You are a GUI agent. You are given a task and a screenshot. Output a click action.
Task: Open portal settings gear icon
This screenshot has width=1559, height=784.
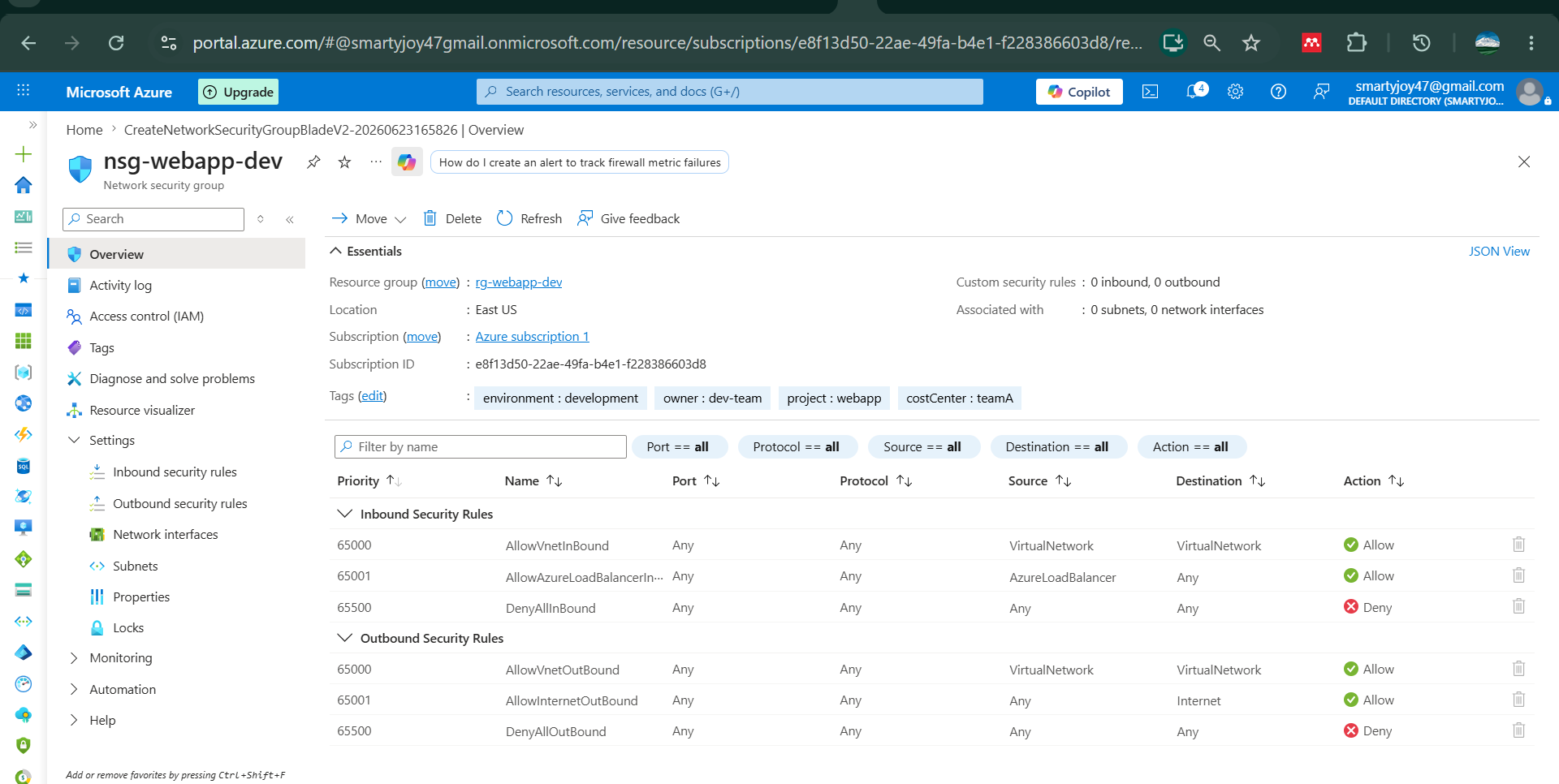pyautogui.click(x=1235, y=92)
